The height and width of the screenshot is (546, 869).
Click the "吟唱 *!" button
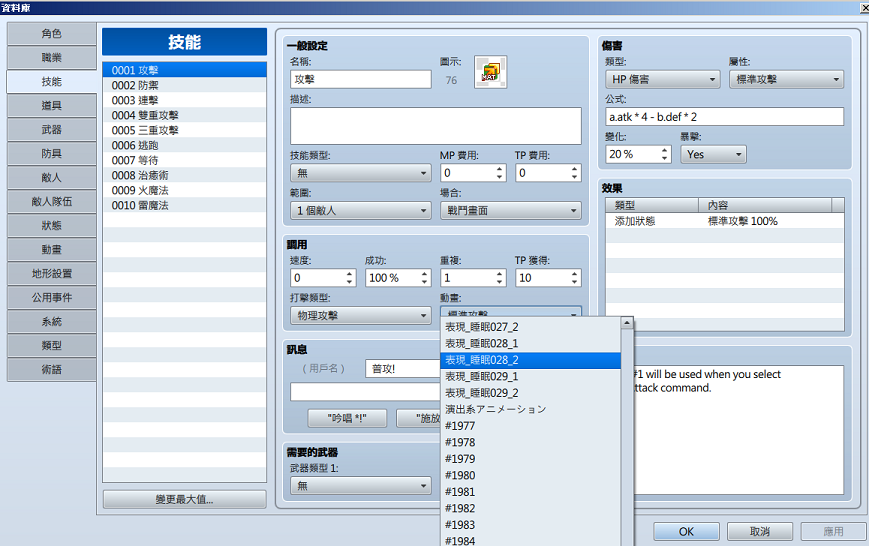point(347,418)
